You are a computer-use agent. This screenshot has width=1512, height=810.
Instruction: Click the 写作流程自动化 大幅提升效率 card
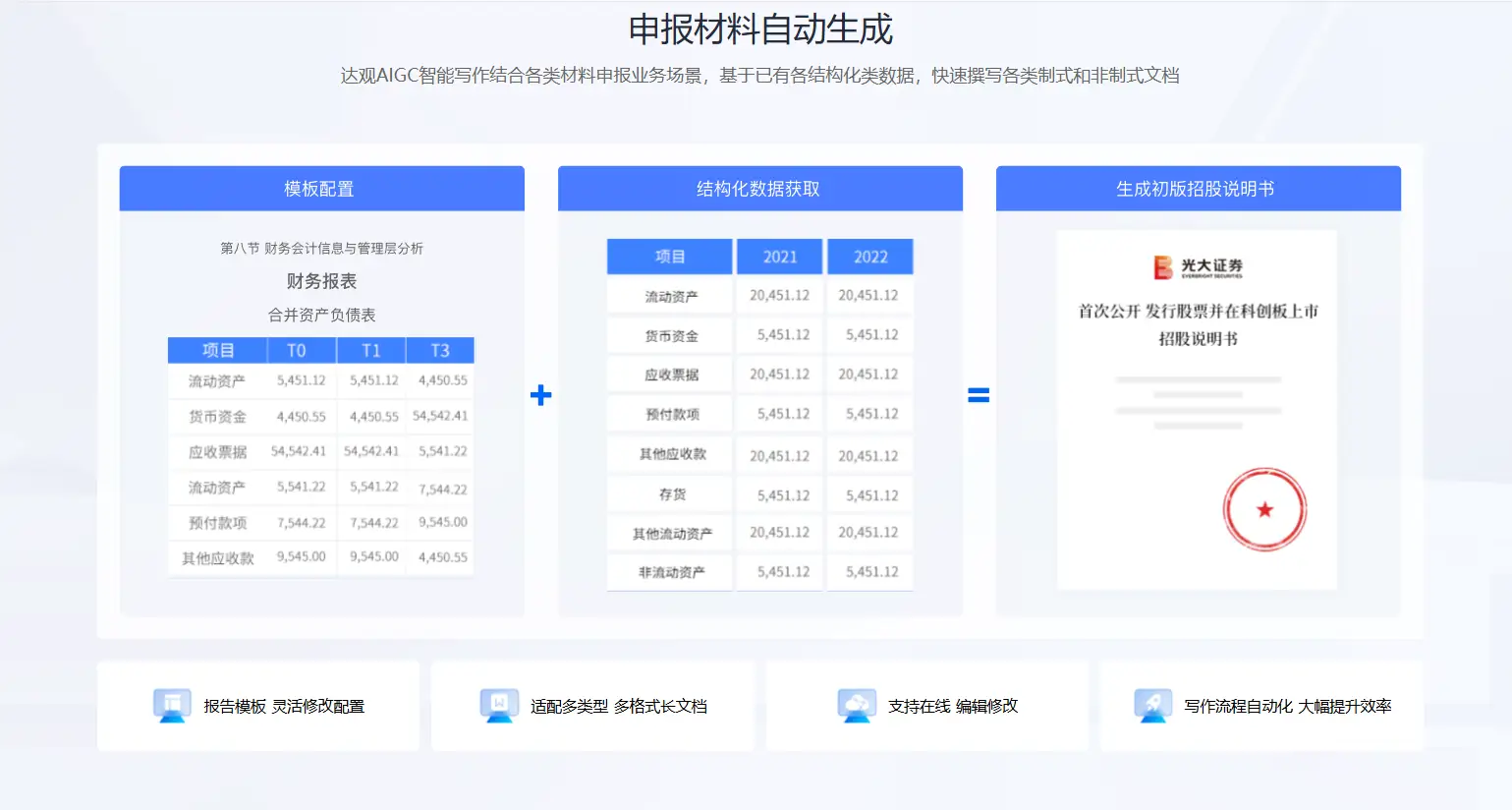[x=1261, y=706]
